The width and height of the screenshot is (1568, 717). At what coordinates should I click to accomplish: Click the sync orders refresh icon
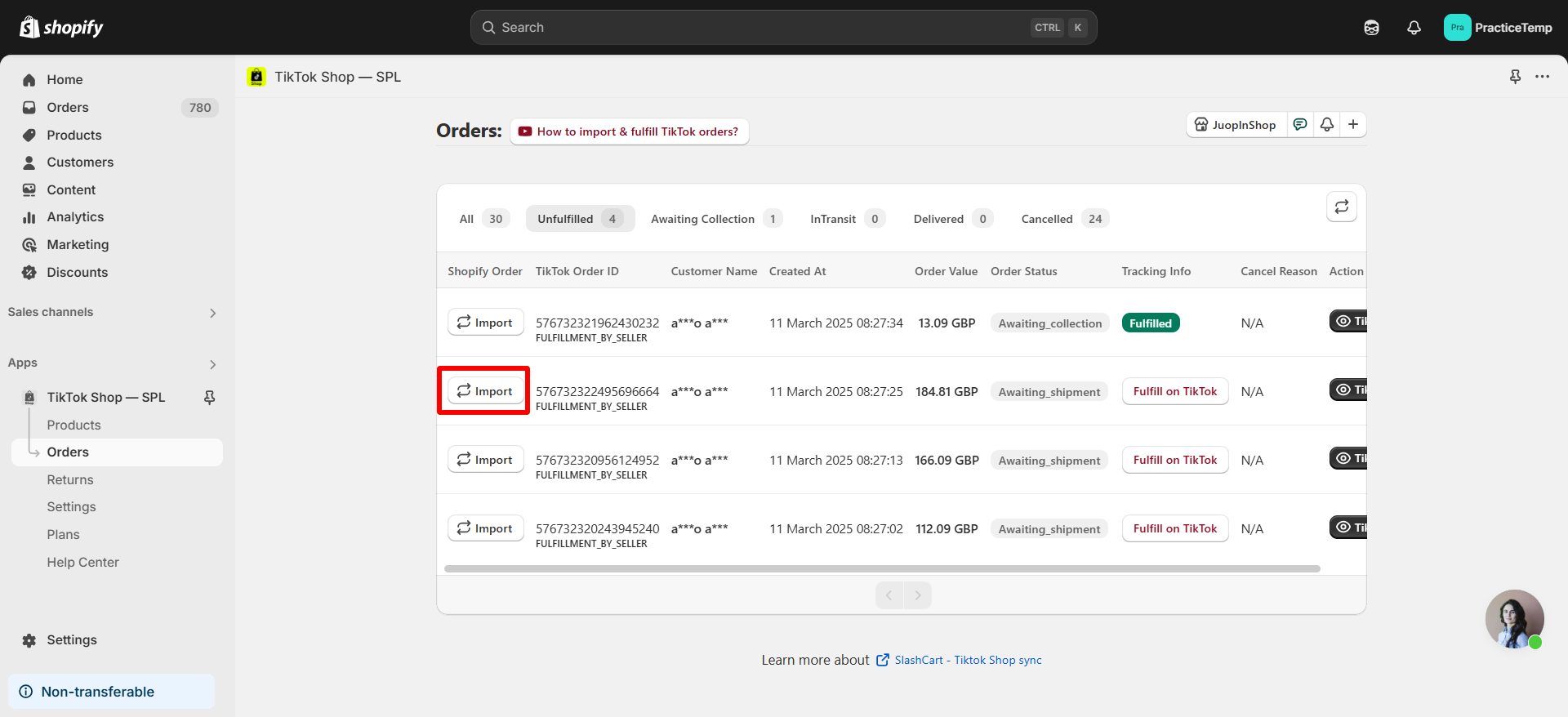point(1342,207)
